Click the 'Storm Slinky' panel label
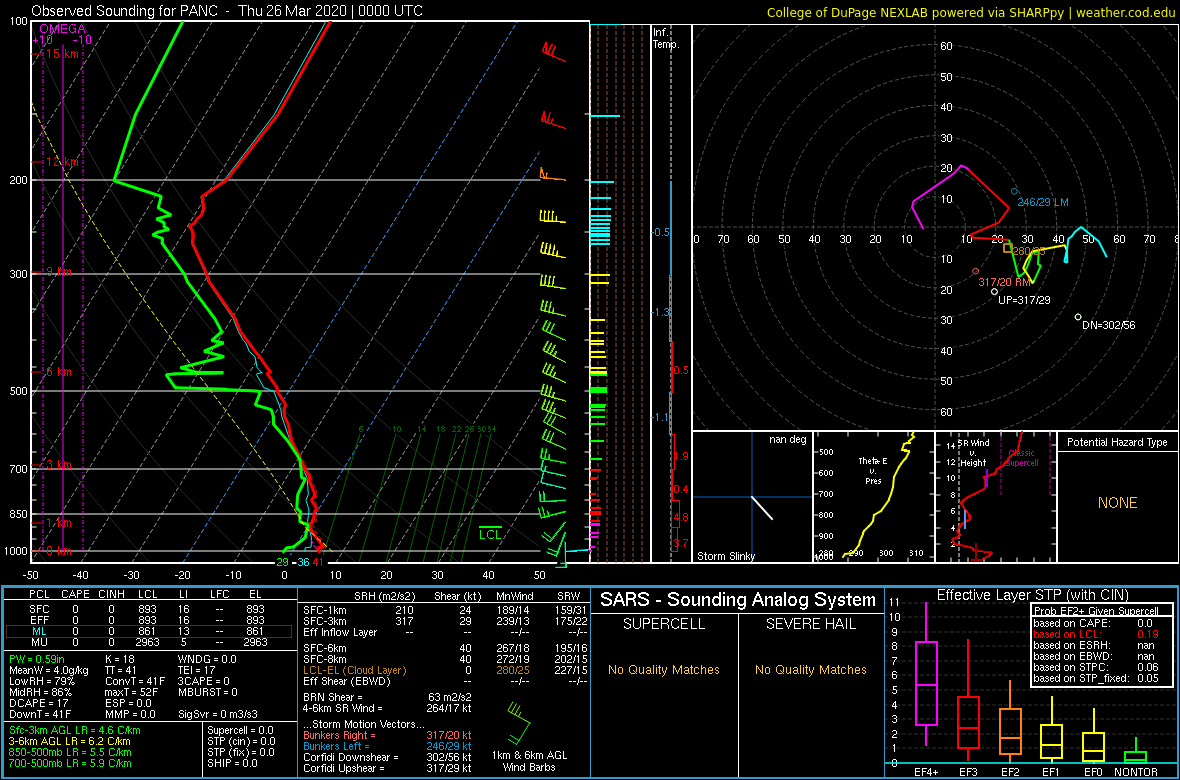 click(726, 556)
